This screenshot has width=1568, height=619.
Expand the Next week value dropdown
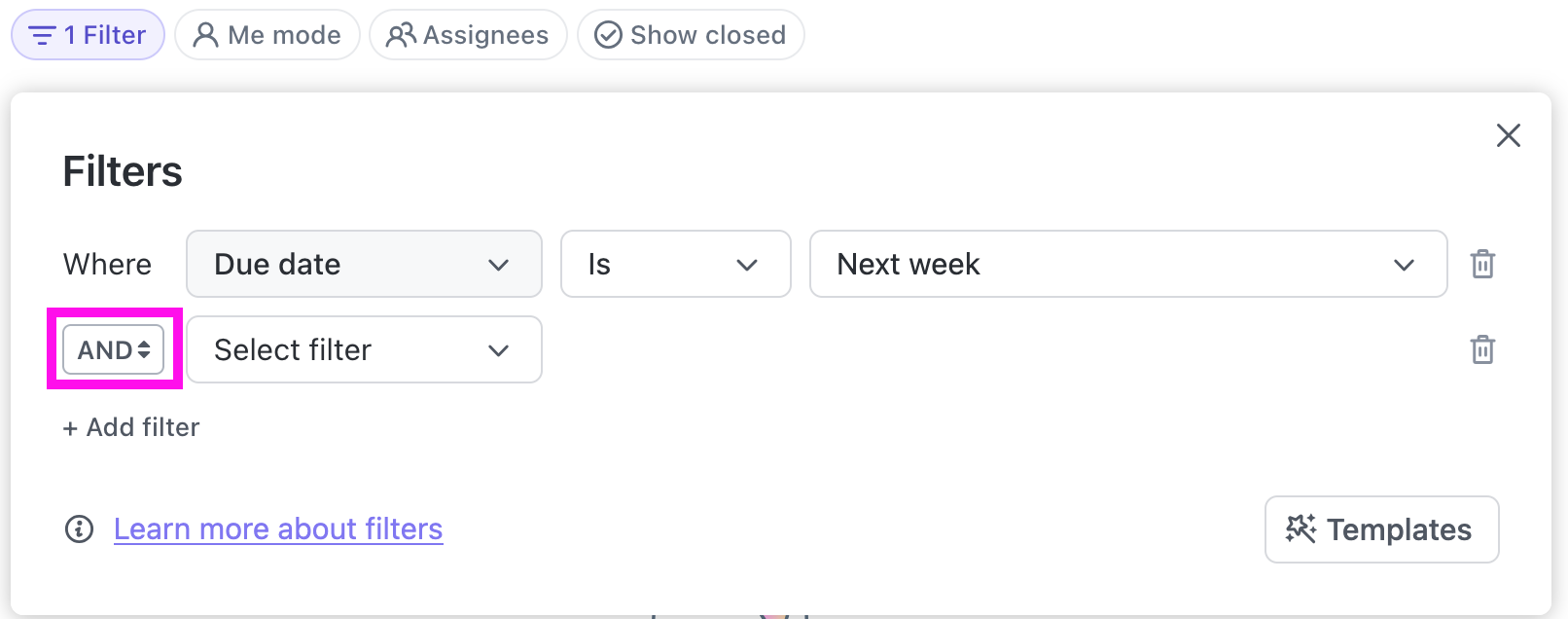(1126, 264)
